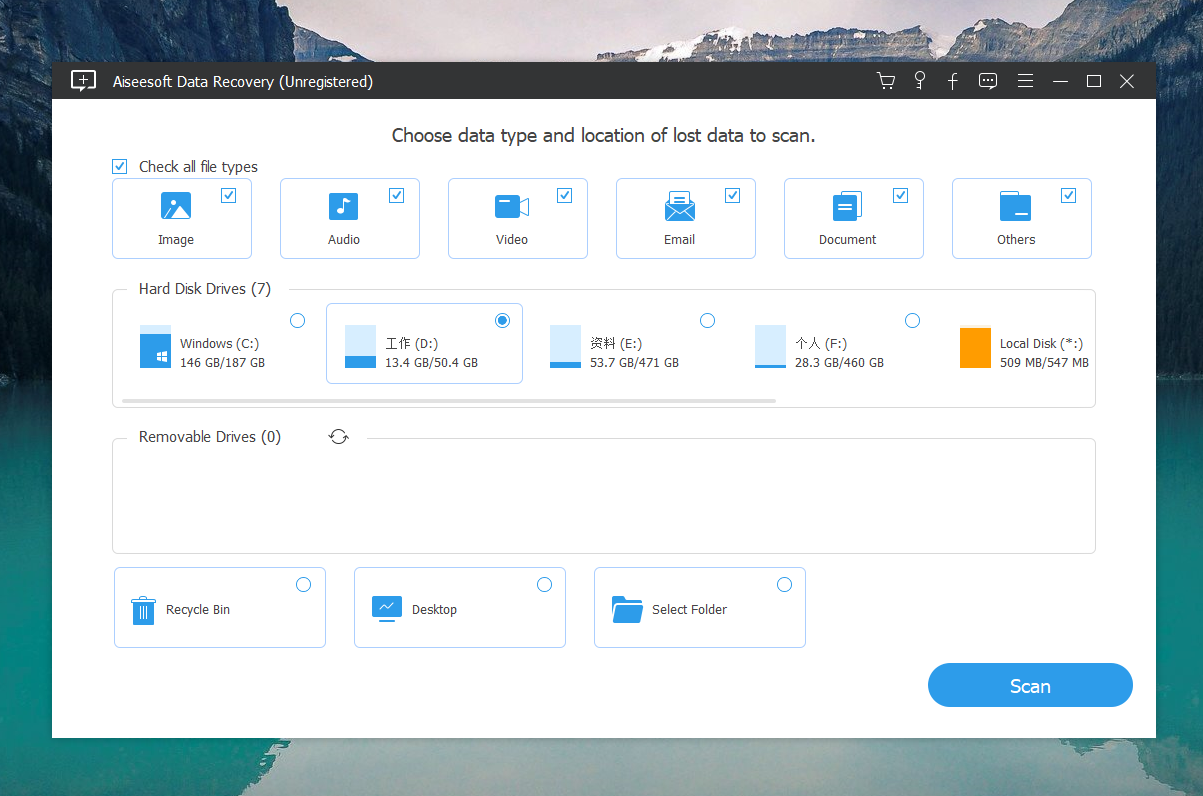Uncheck the Check all file types box
Screen dimensions: 1203x796
(x=120, y=167)
